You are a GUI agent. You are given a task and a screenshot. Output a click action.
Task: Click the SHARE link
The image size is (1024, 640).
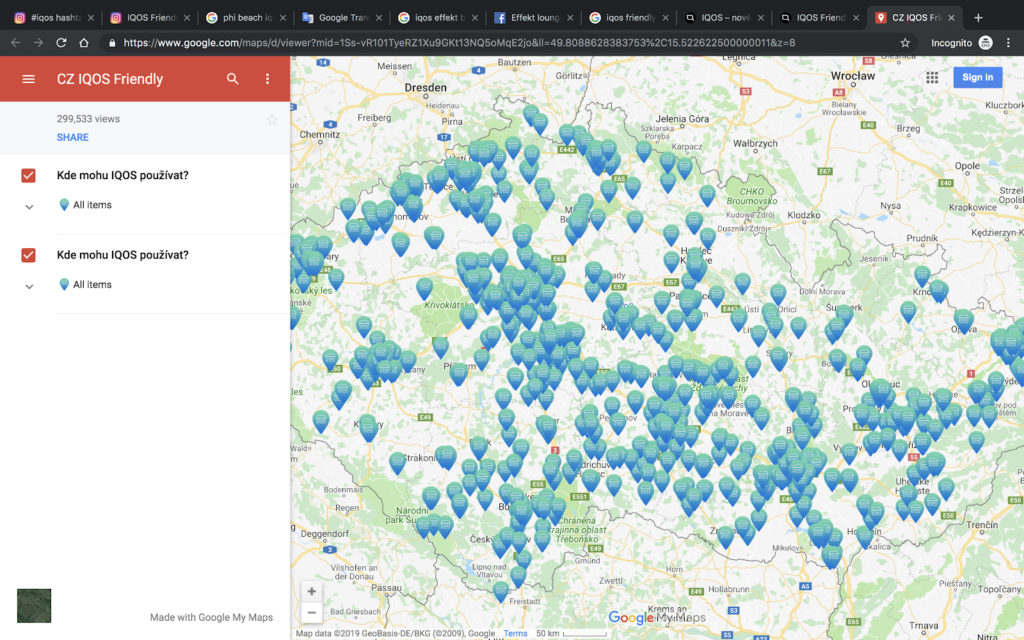click(72, 137)
